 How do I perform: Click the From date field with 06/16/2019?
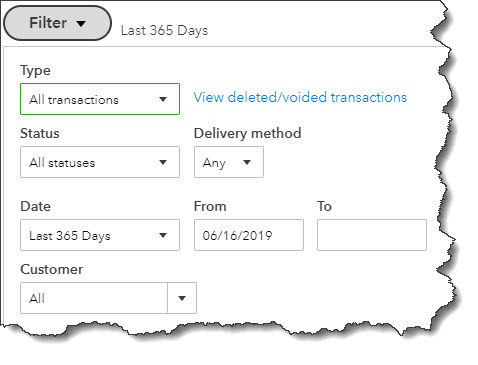coord(249,235)
